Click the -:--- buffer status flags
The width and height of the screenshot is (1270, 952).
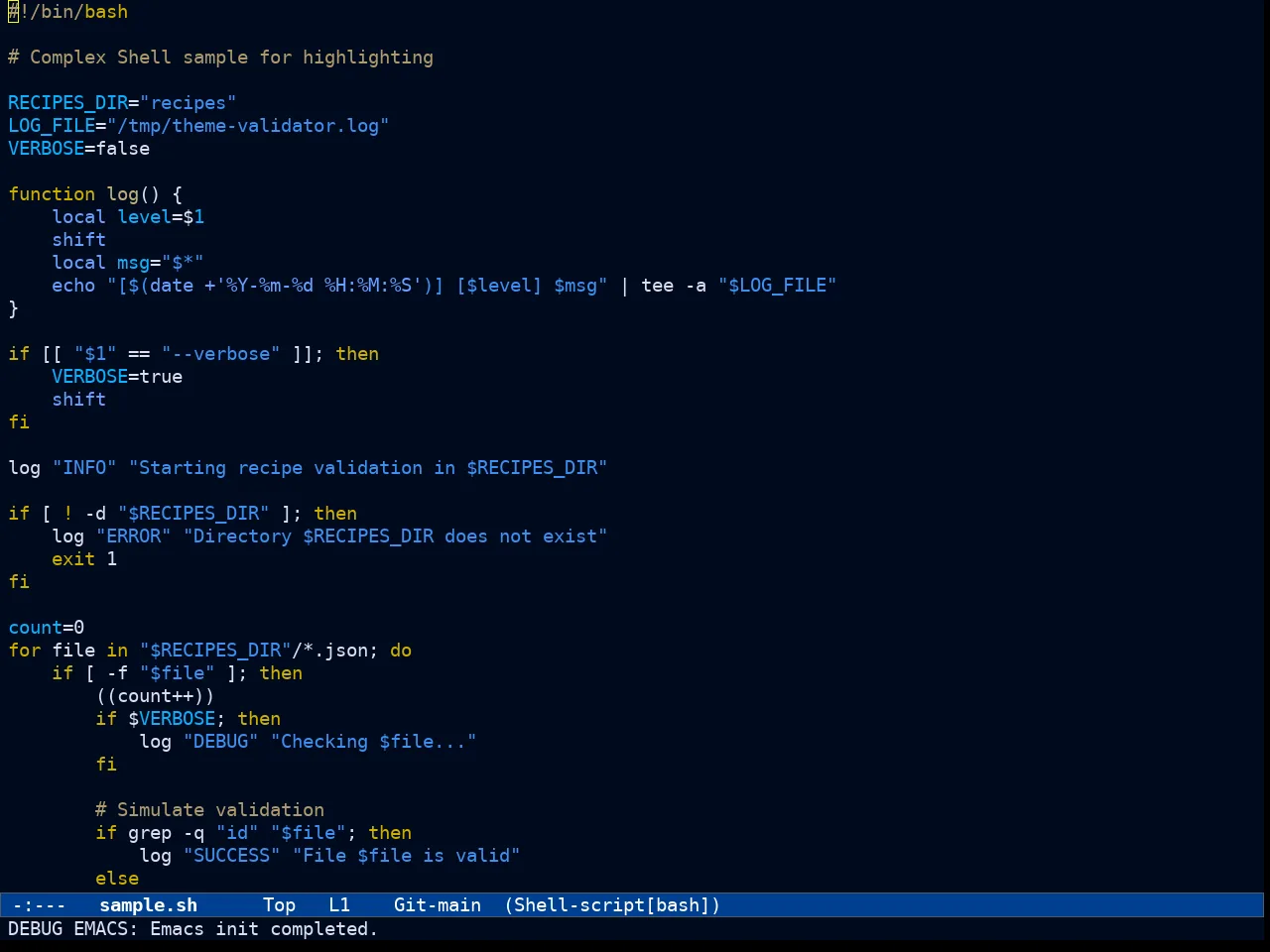(39, 905)
